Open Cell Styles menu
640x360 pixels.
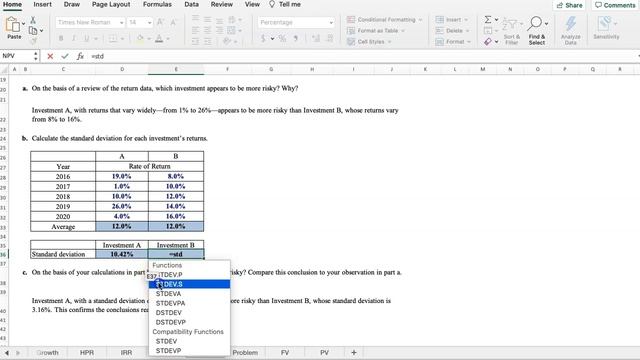pos(369,42)
